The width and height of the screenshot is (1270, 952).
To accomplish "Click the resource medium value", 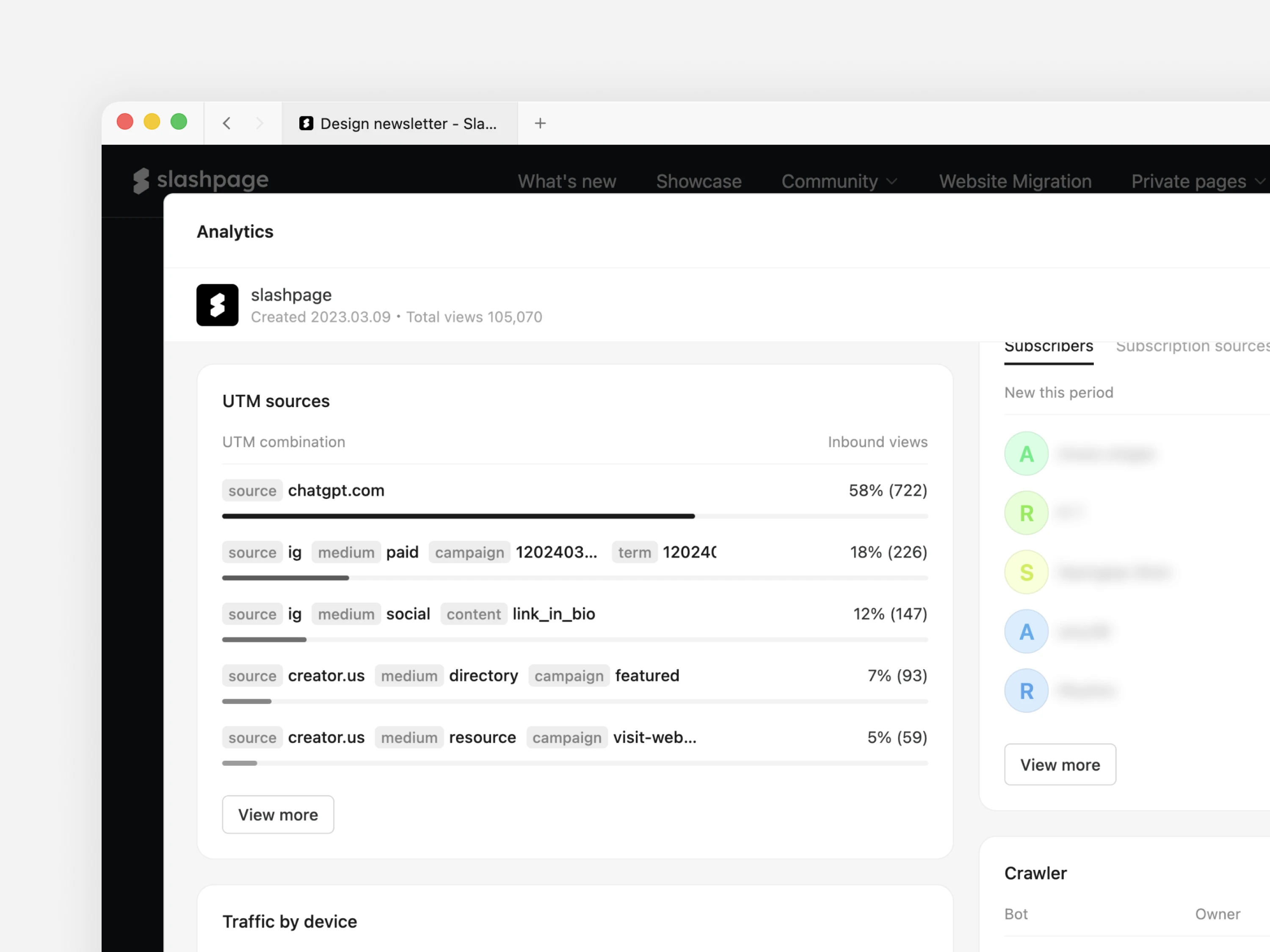I will [x=482, y=737].
